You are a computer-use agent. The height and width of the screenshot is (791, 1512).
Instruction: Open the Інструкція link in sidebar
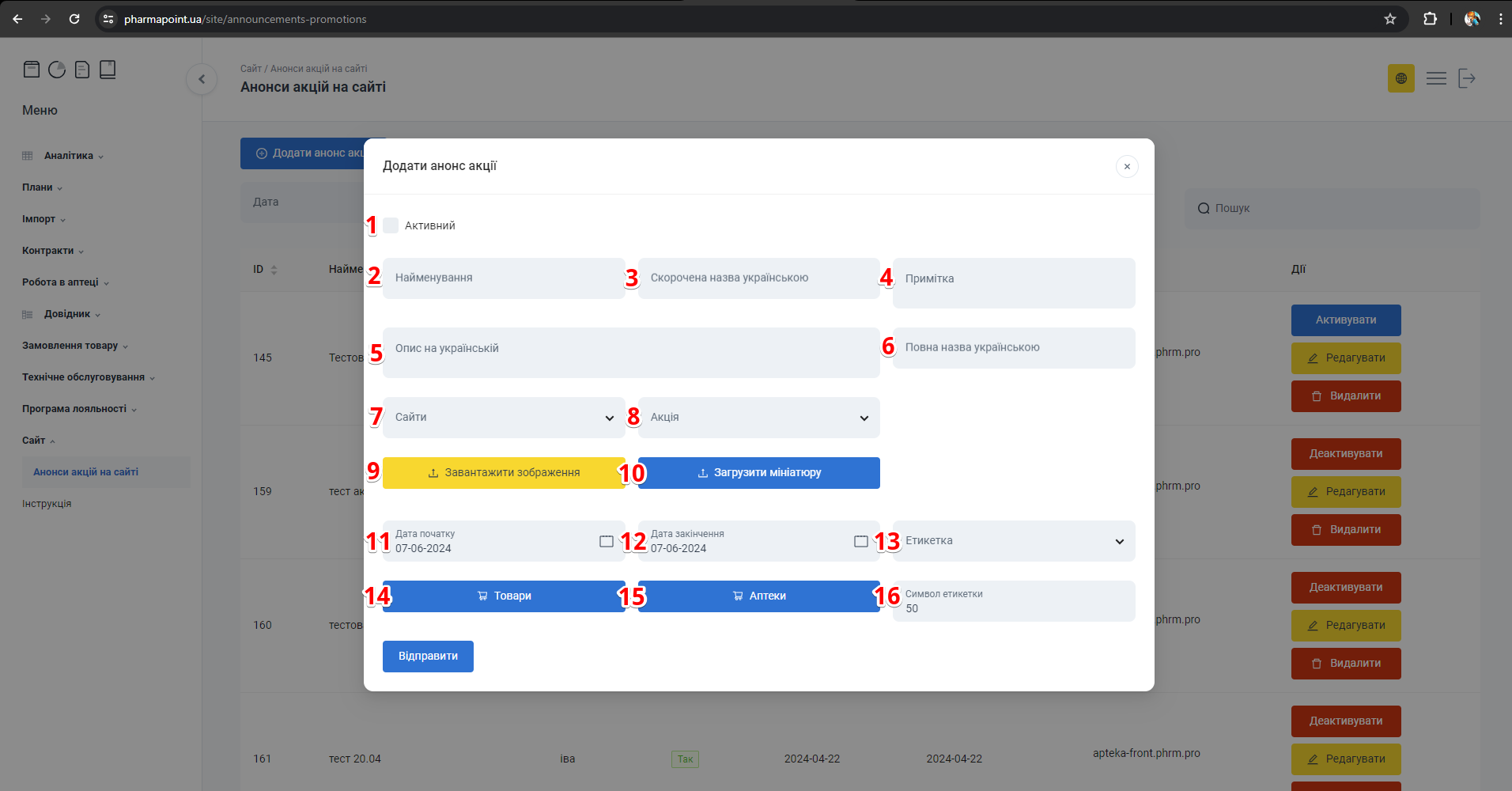coord(47,504)
